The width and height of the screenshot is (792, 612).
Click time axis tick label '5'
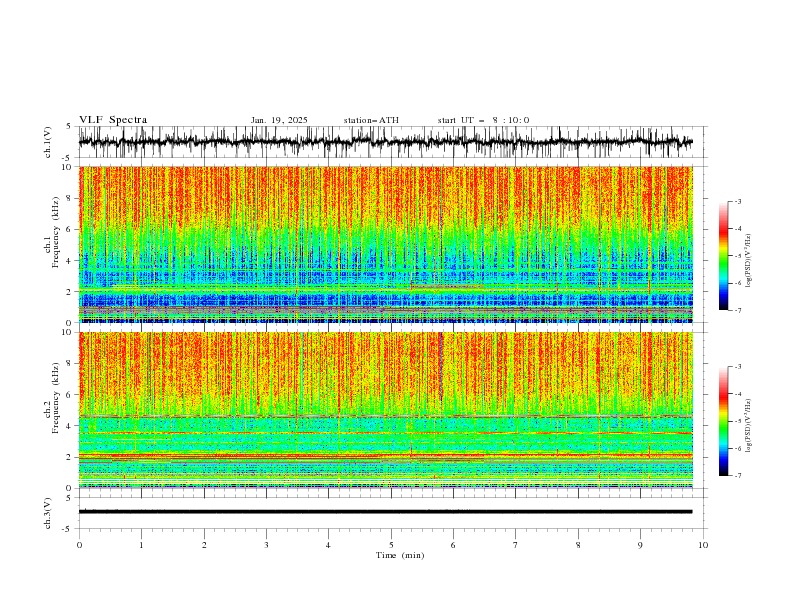391,545
